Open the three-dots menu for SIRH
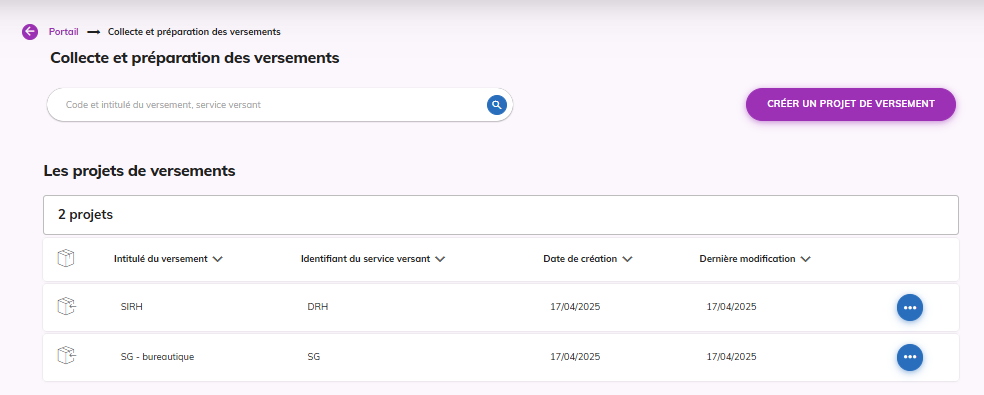 point(909,308)
